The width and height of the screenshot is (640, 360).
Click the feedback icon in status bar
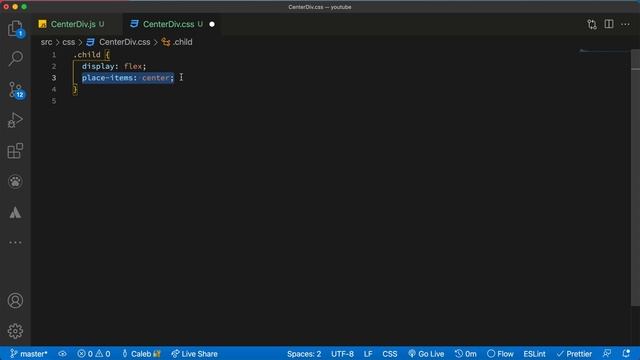[x=607, y=354]
